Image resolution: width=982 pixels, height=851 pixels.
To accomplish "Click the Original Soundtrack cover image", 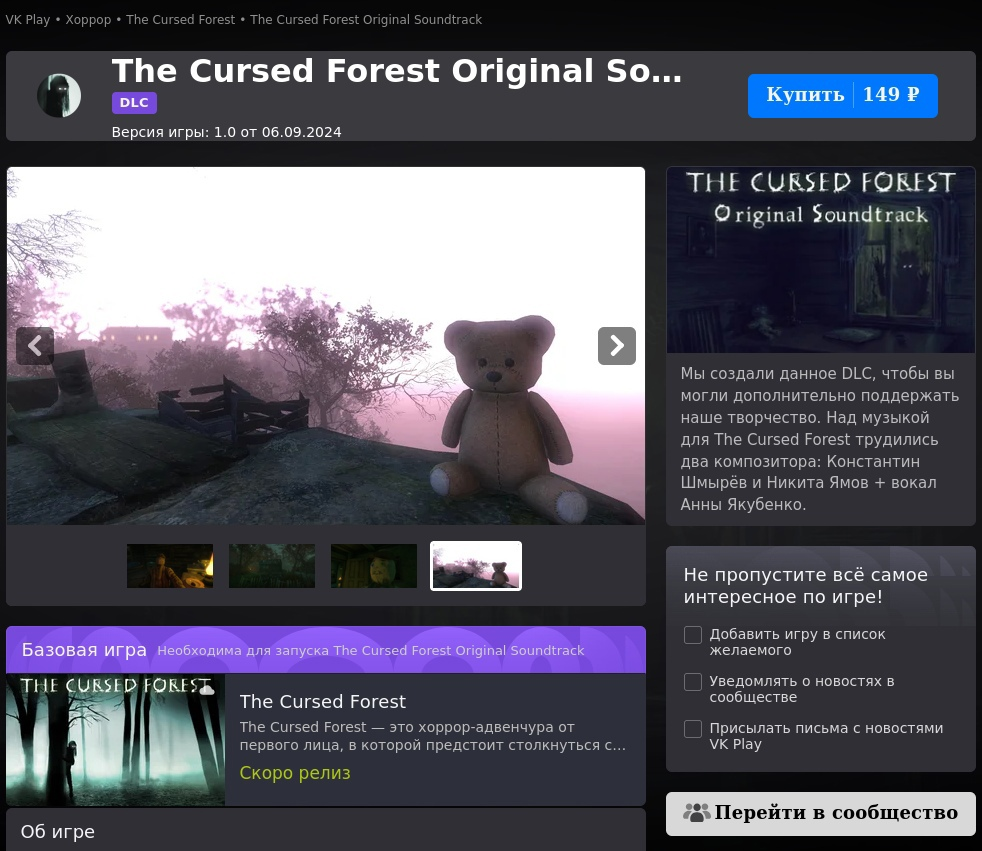I will coord(820,259).
